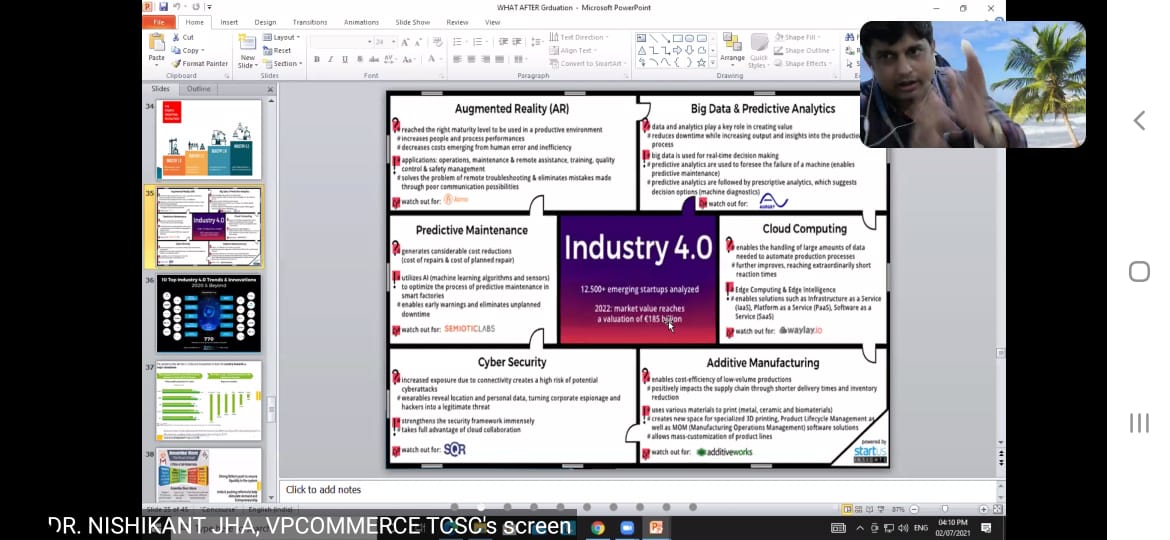Screen dimensions: 1170x540
Task: Toggle Bold formatting
Action: coord(317,59)
